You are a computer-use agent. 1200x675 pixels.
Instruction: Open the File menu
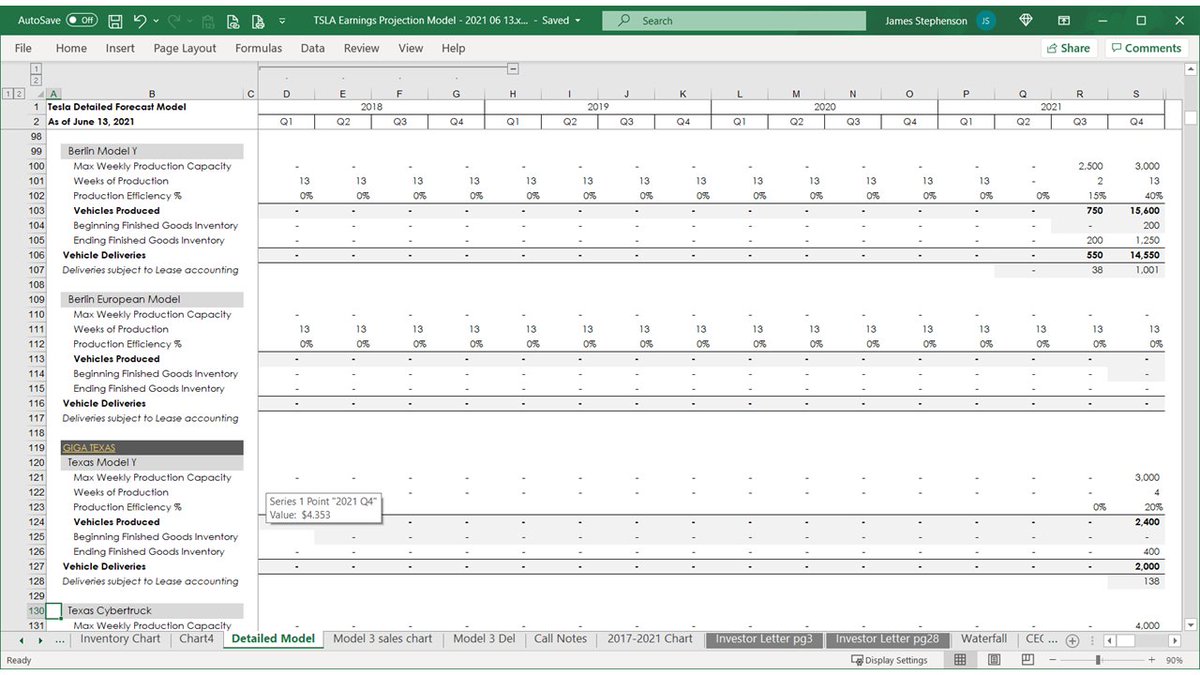click(23, 48)
